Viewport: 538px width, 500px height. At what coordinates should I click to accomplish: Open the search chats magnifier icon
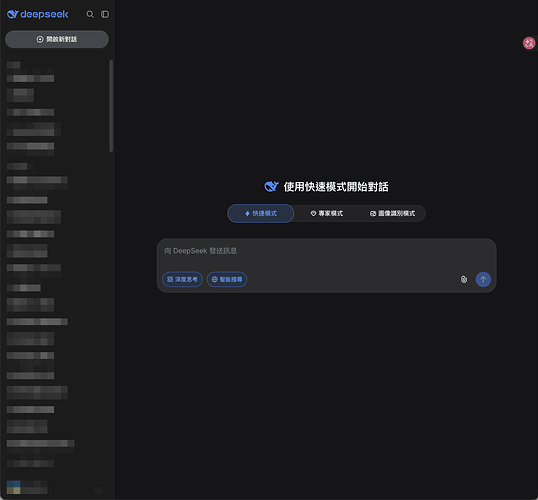pos(90,14)
